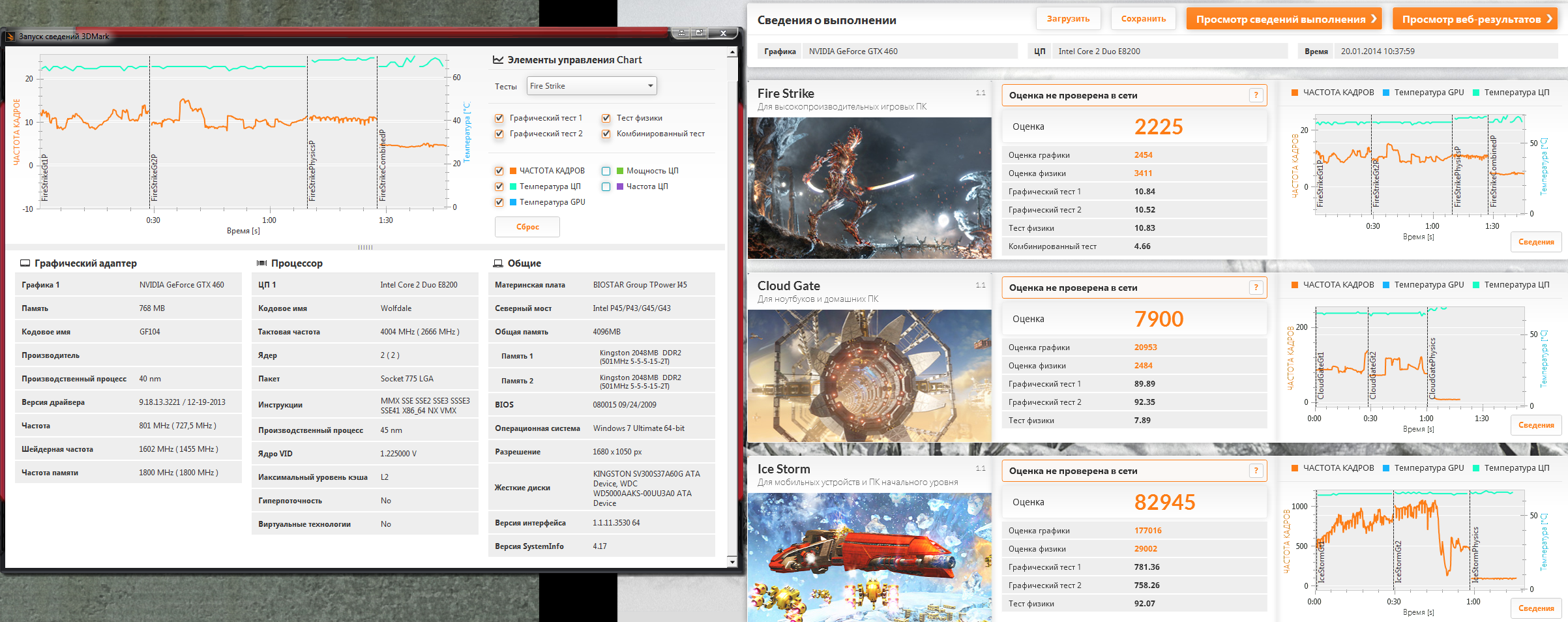The height and width of the screenshot is (622, 1568).
Task: Enable the Мощность ЦП checkbox
Action: pos(606,171)
